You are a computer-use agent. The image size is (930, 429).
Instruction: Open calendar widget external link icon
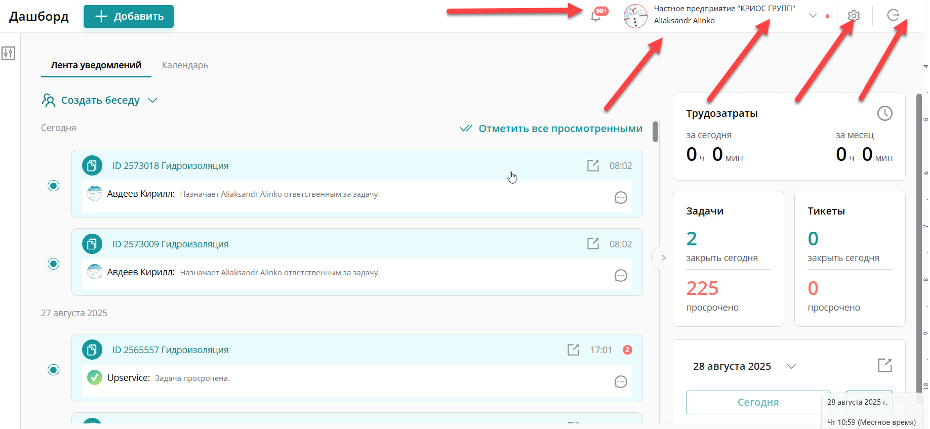[x=884, y=366]
